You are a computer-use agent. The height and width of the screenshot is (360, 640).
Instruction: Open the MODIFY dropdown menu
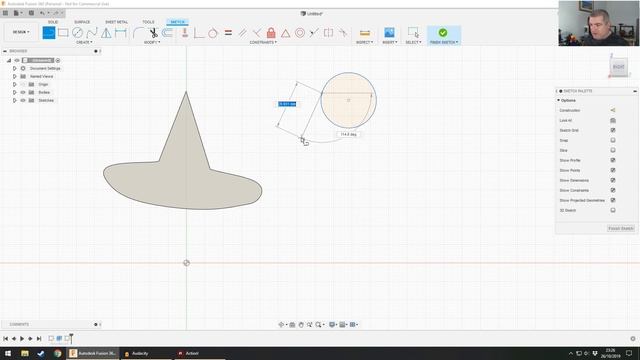click(x=152, y=42)
